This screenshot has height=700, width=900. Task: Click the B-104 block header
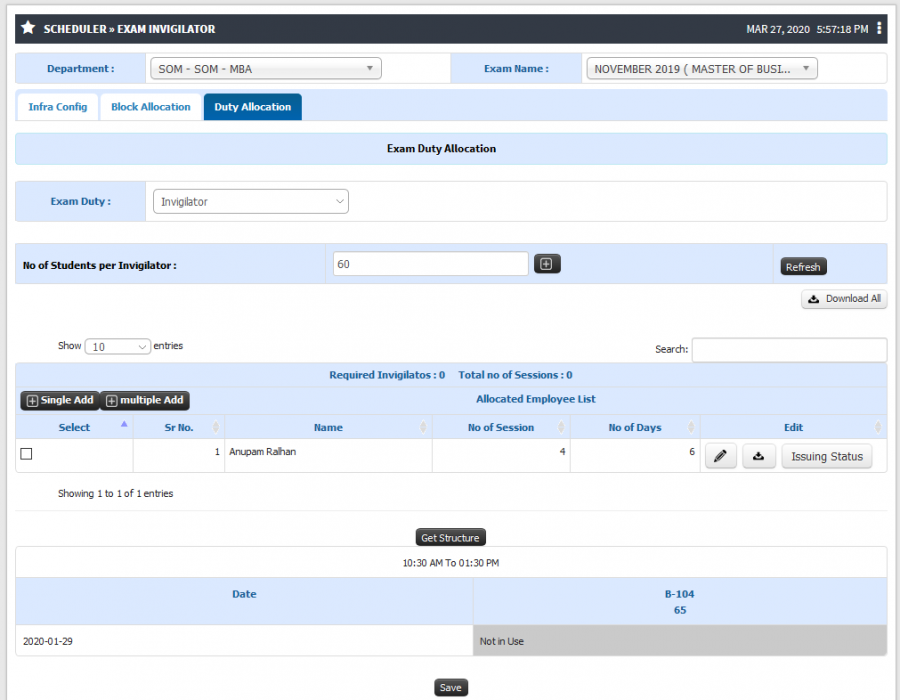pyautogui.click(x=680, y=601)
